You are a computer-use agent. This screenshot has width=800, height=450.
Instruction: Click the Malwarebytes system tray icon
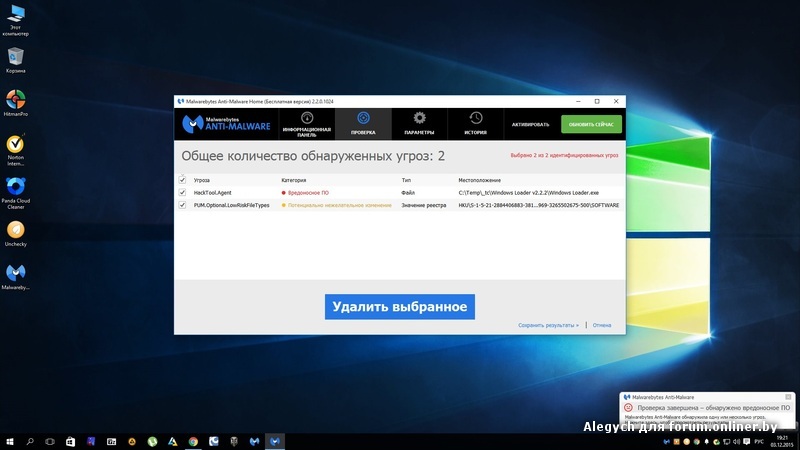coord(666,442)
